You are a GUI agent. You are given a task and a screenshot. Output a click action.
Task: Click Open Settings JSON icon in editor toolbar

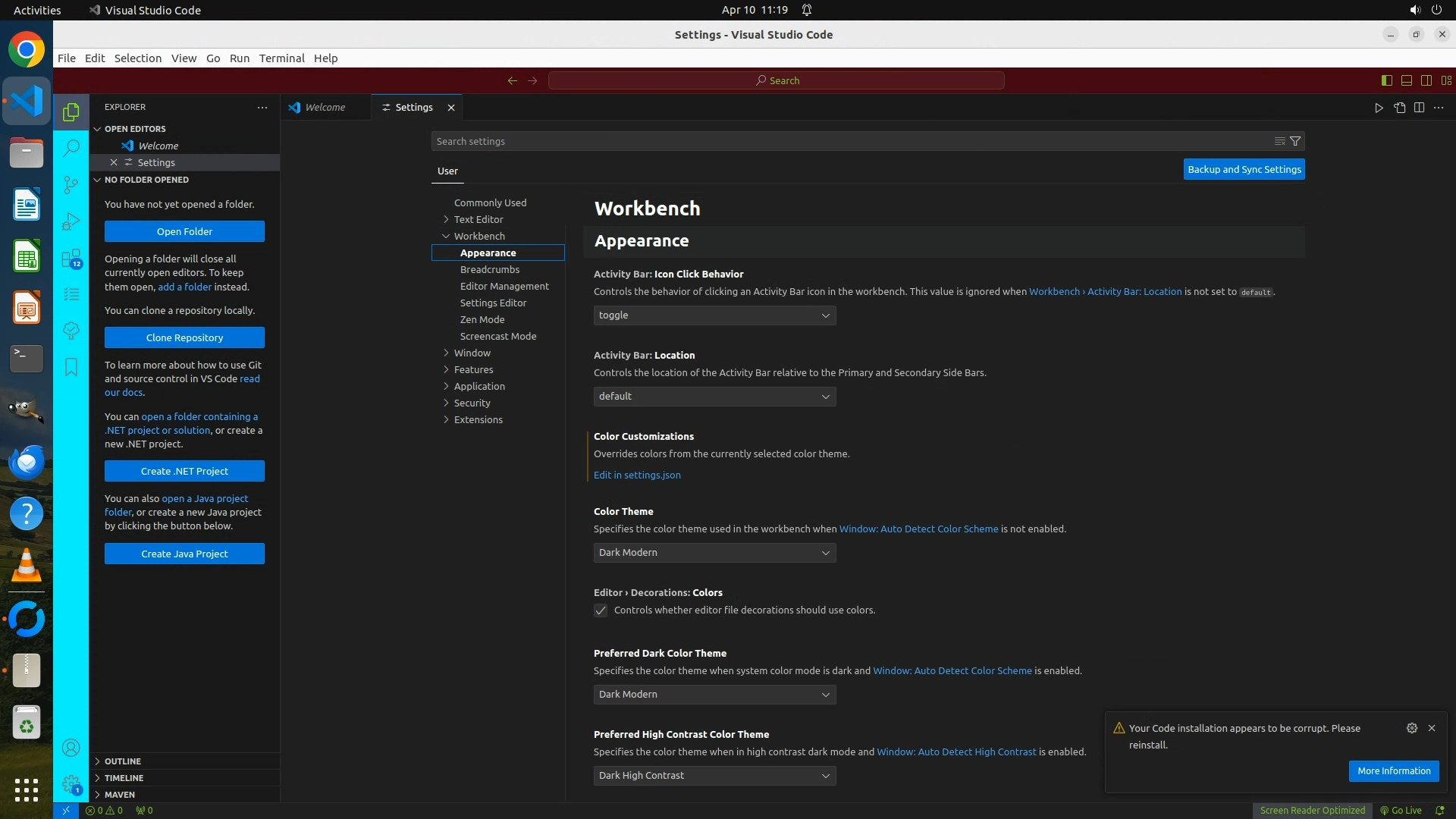(x=1399, y=108)
